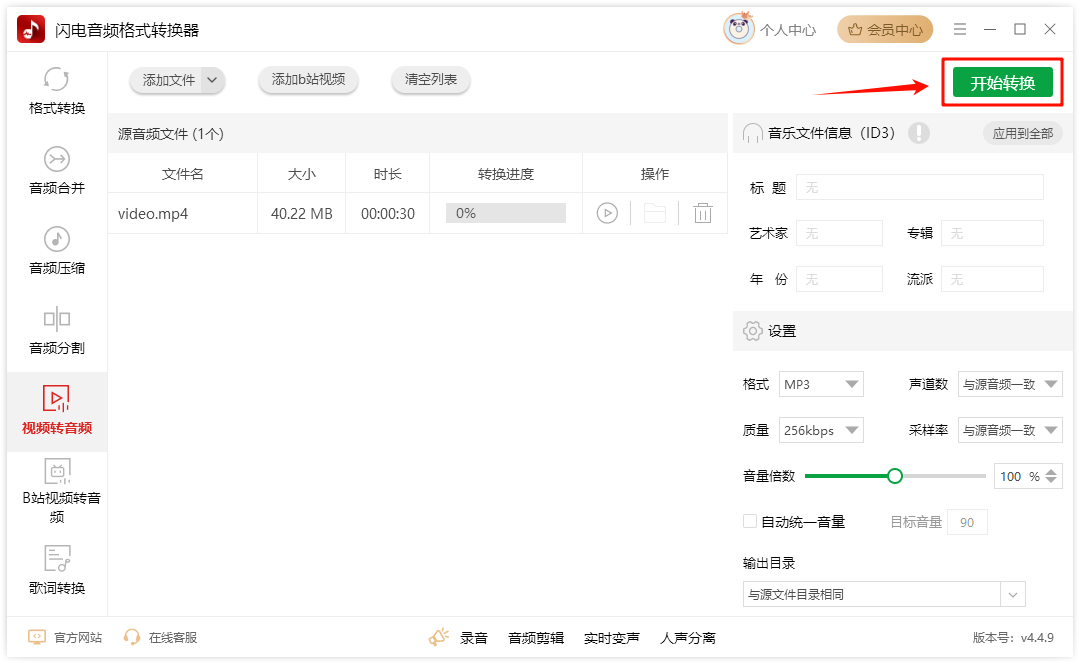
Task: Open the hamburger menu icon
Action: 959,29
